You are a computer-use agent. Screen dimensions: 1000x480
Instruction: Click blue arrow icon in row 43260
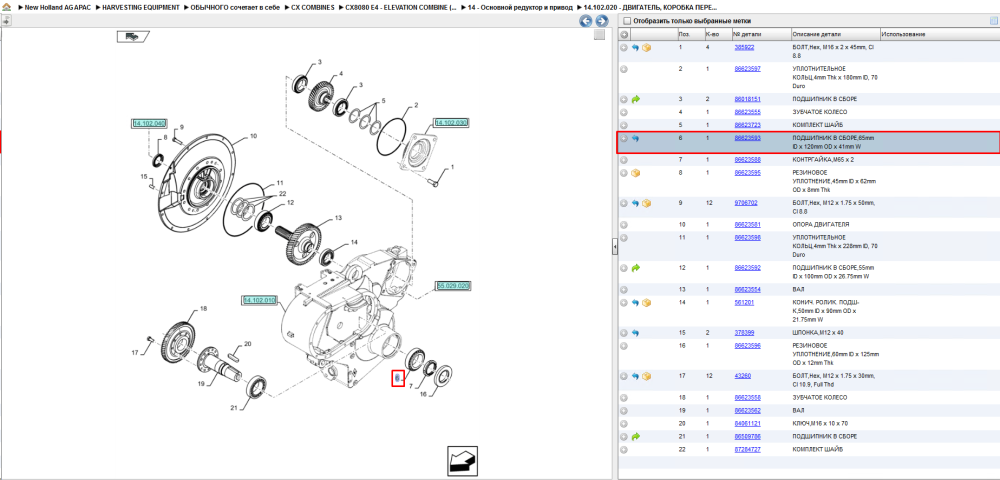click(635, 376)
